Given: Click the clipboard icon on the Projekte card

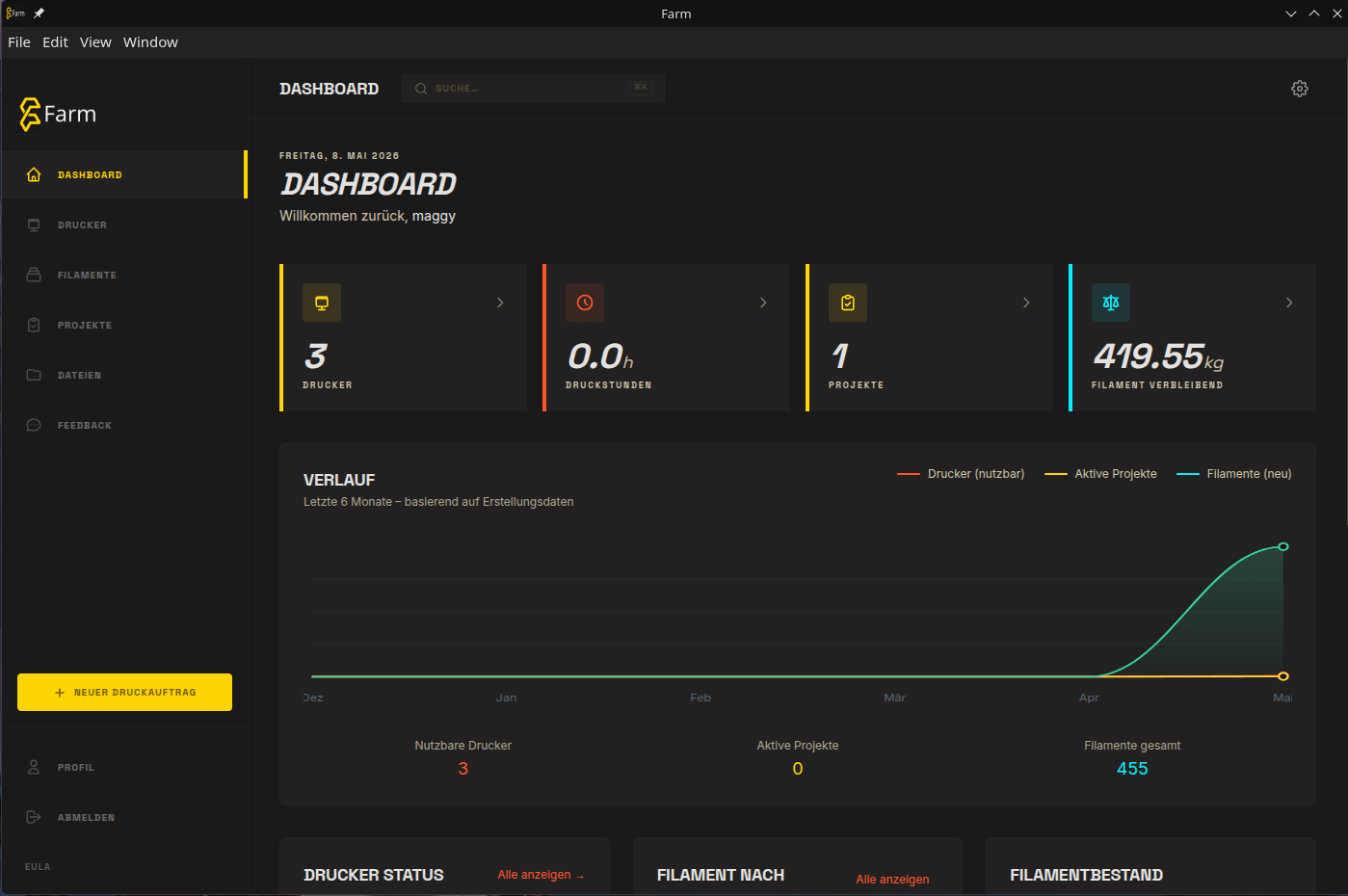Looking at the screenshot, I should (x=848, y=303).
